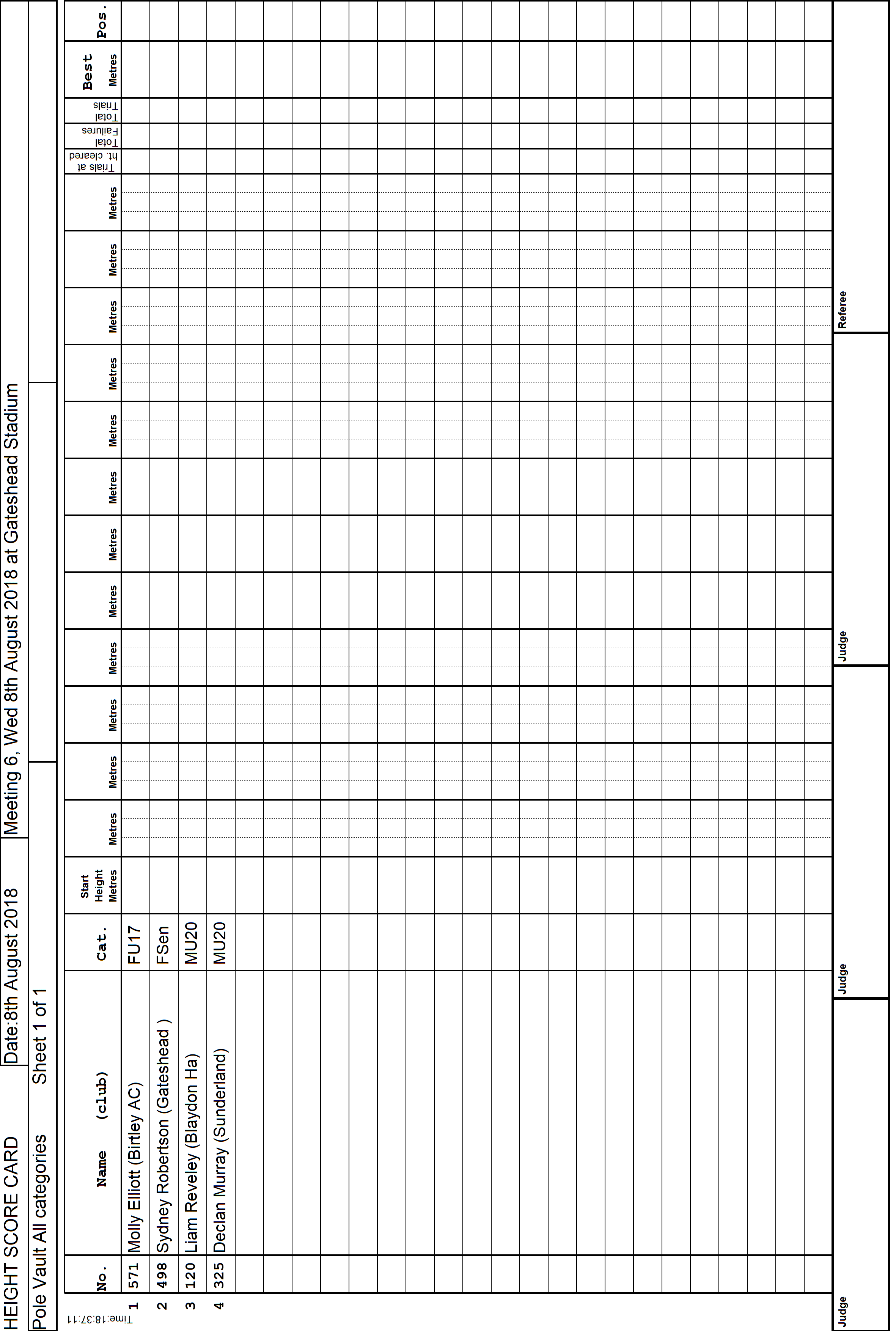Screen dimensions: 896x1331
Task: Click Pos. cell for Molly Elliott
Action: pyautogui.click(x=135, y=21)
